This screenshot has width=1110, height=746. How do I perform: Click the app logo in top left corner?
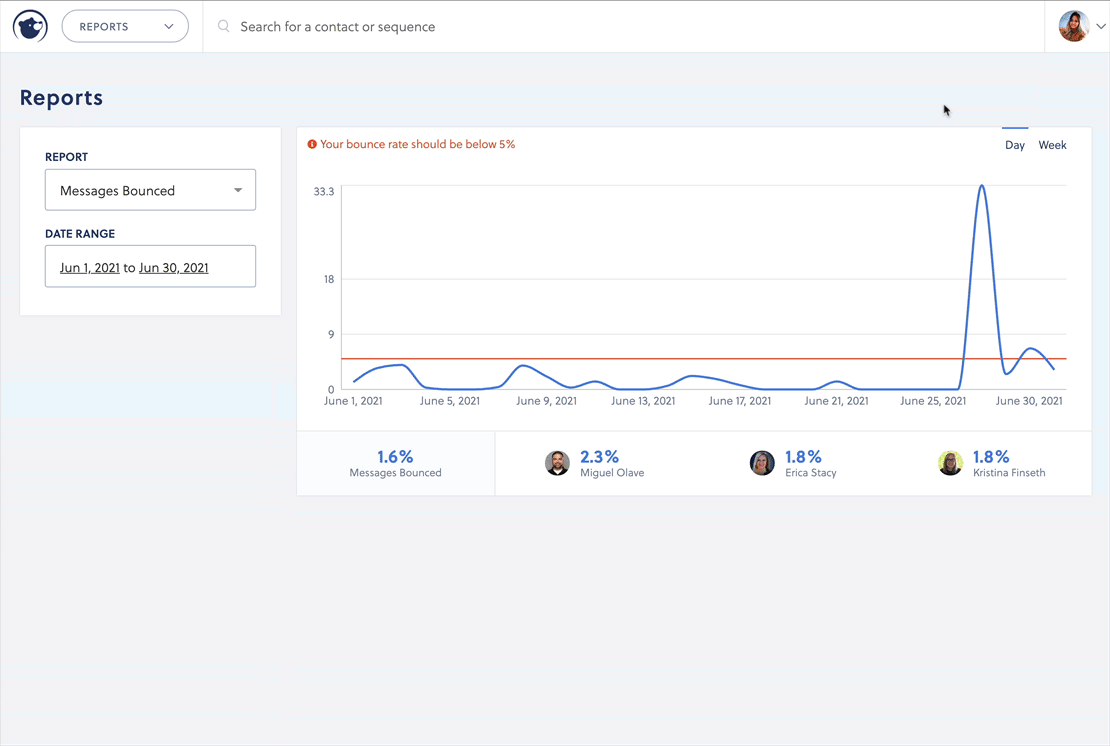pos(29,26)
